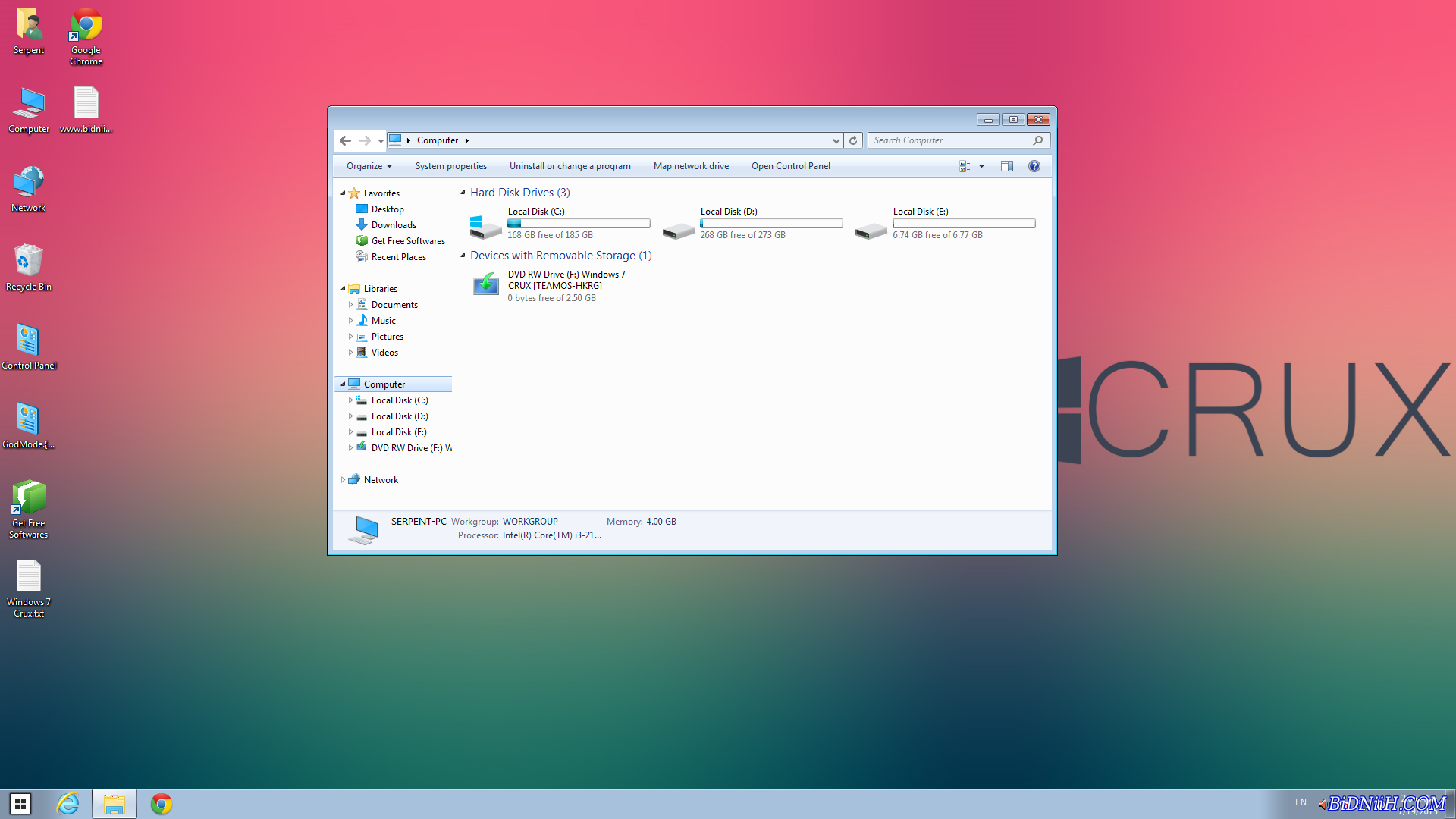The width and height of the screenshot is (1456, 819).
Task: Go forward using the Explorer forward arrow
Action: pos(365,140)
